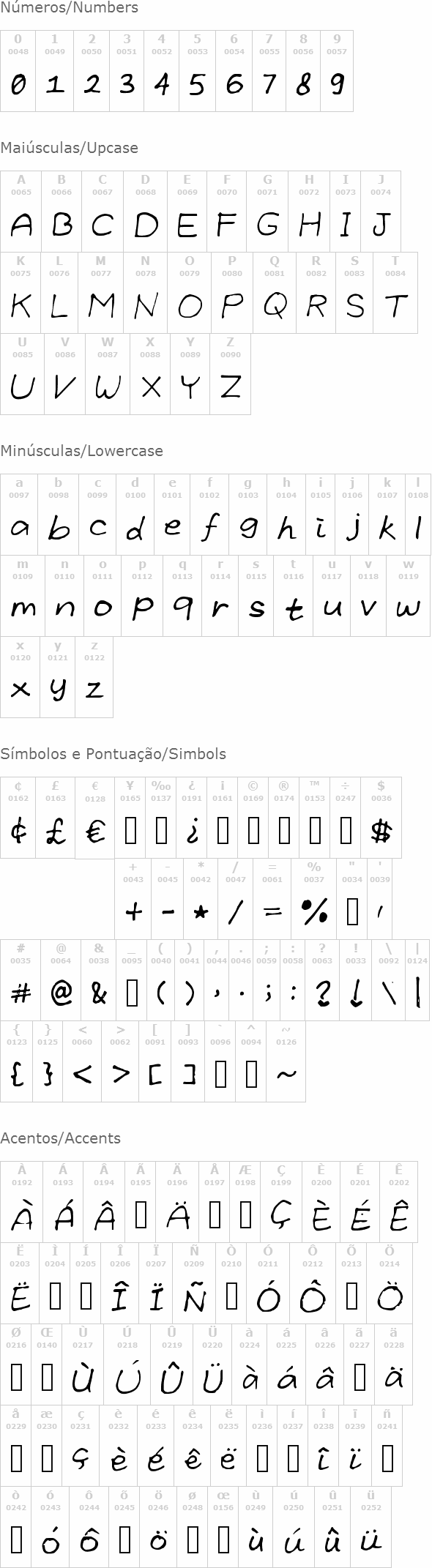Click the digit 8 glyph cell
This screenshot has height=1568, width=432.
pyautogui.click(x=303, y=71)
